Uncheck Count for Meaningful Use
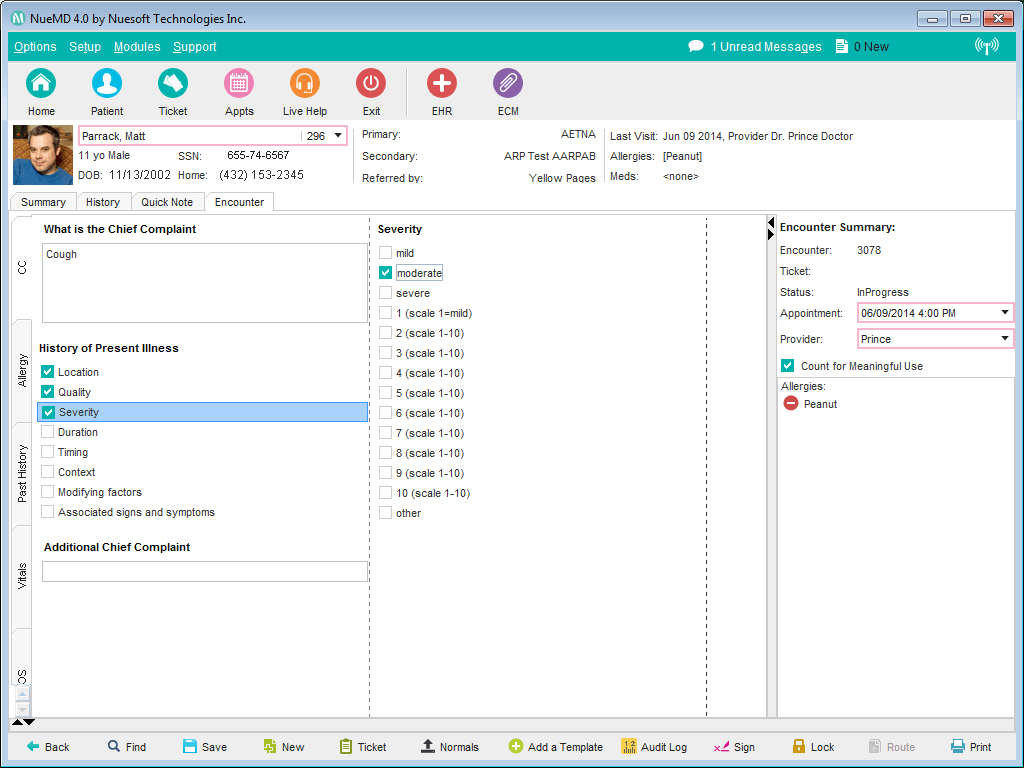The width and height of the screenshot is (1024, 768). coord(787,365)
